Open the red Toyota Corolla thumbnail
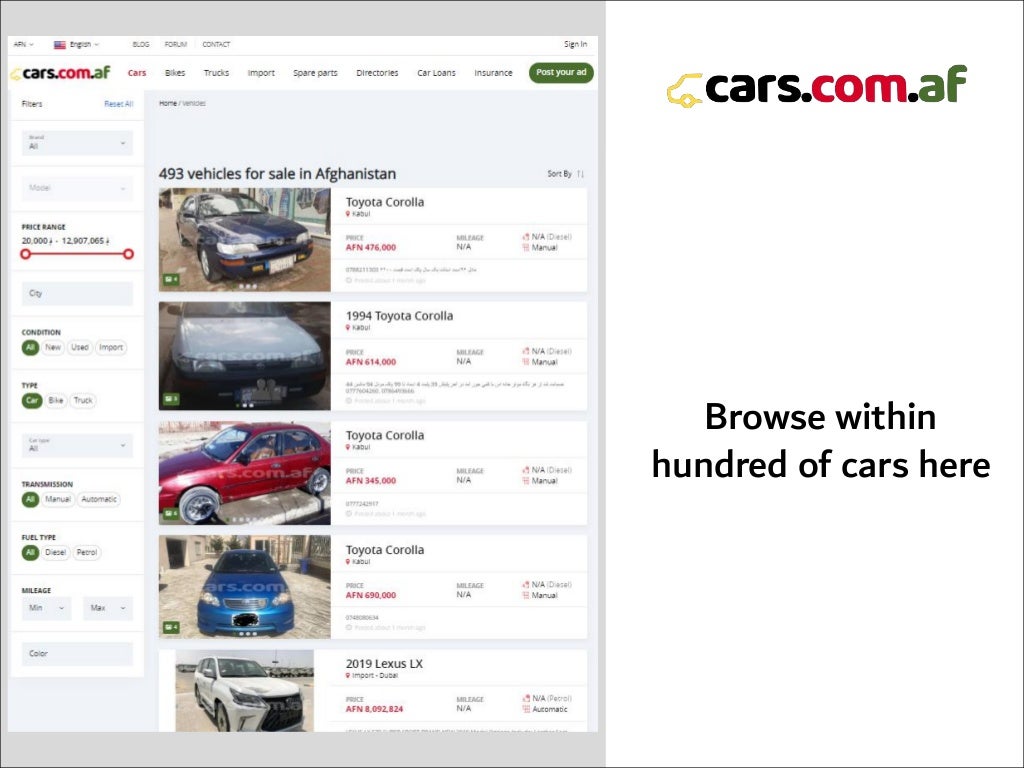 click(x=244, y=473)
